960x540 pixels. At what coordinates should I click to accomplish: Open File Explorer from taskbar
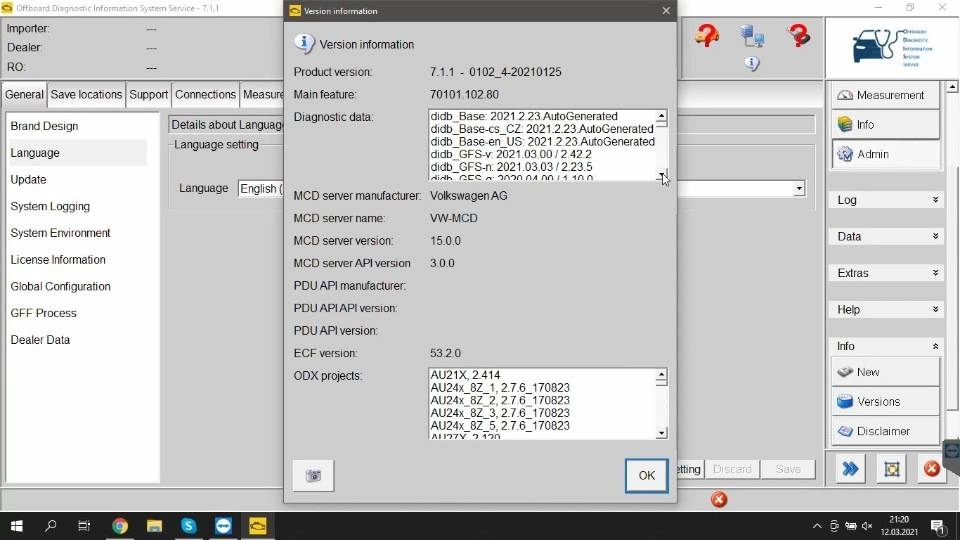[x=154, y=526]
